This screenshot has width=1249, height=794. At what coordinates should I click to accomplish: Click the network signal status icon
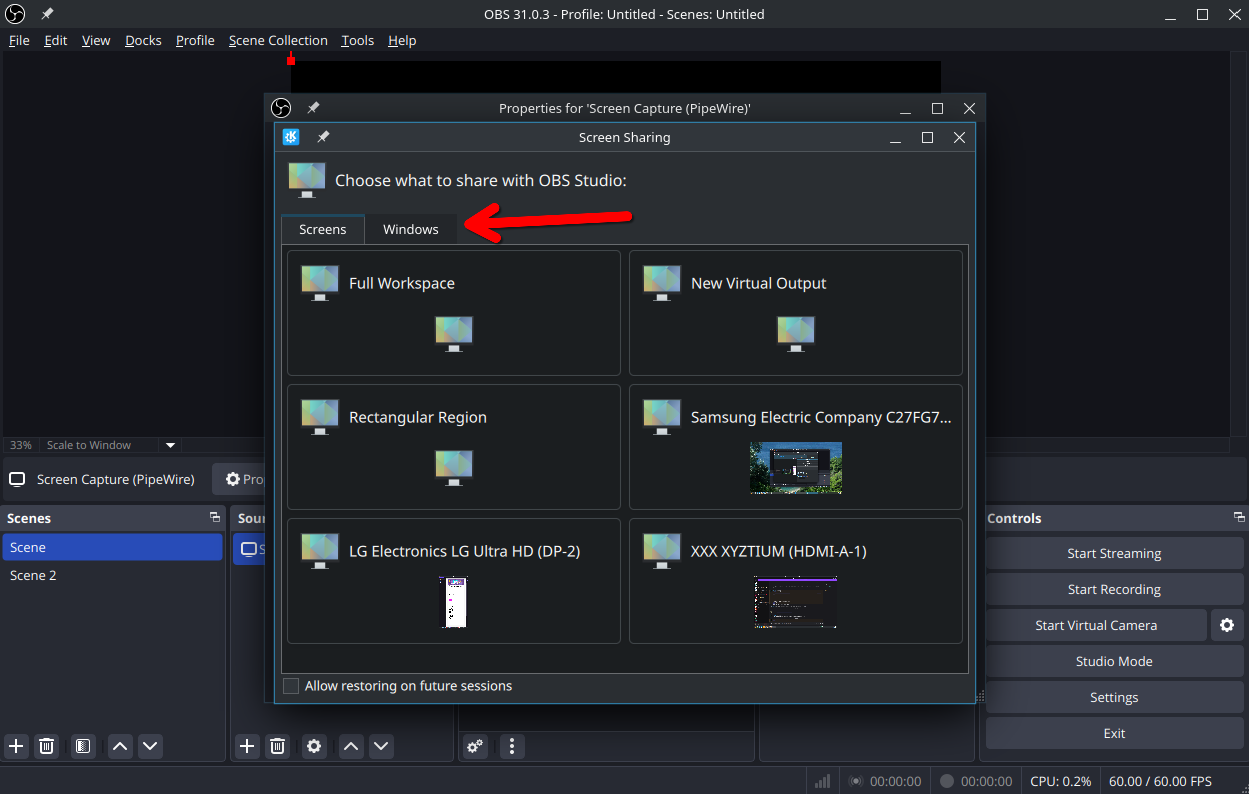822,781
